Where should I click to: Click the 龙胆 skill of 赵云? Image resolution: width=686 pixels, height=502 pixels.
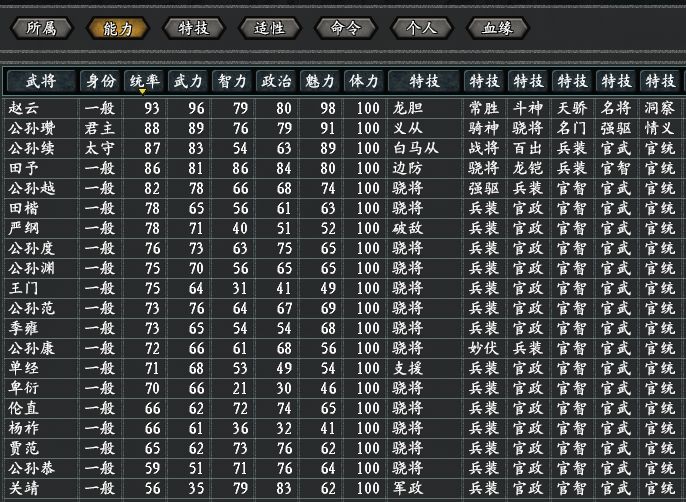(x=408, y=108)
